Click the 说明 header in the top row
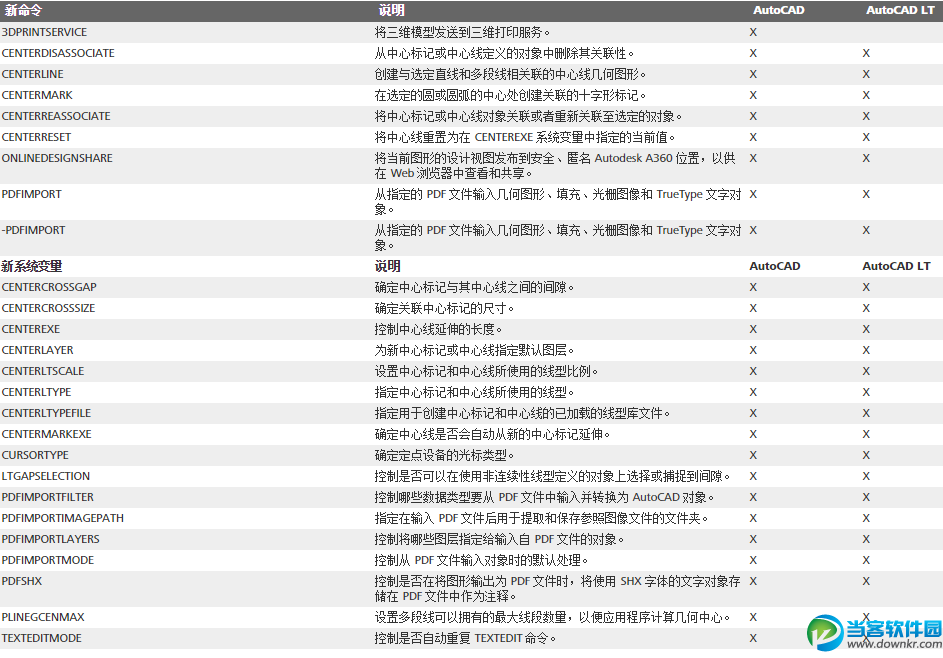 point(392,11)
